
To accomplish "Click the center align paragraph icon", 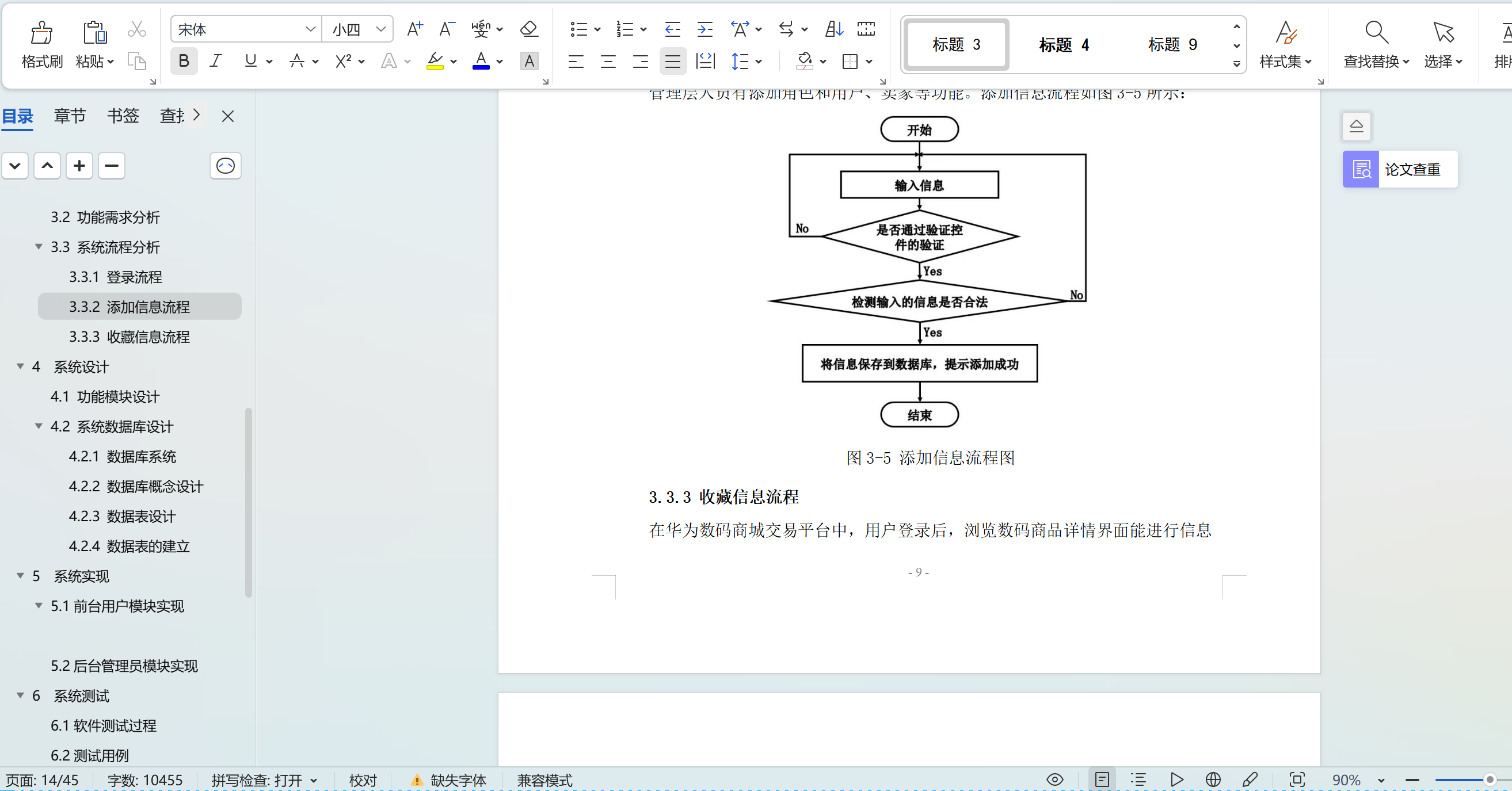I will (608, 62).
